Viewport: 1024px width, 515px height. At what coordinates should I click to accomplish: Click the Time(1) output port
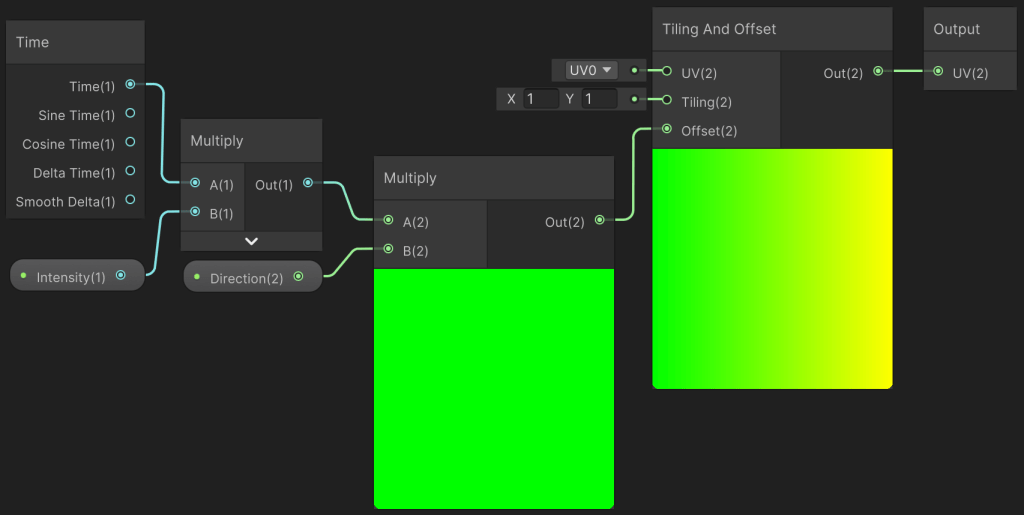tap(130, 86)
